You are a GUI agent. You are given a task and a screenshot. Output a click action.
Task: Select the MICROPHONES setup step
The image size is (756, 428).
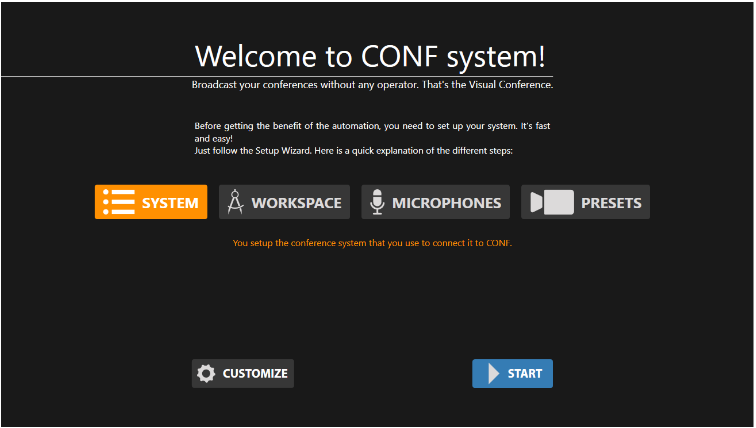point(435,202)
